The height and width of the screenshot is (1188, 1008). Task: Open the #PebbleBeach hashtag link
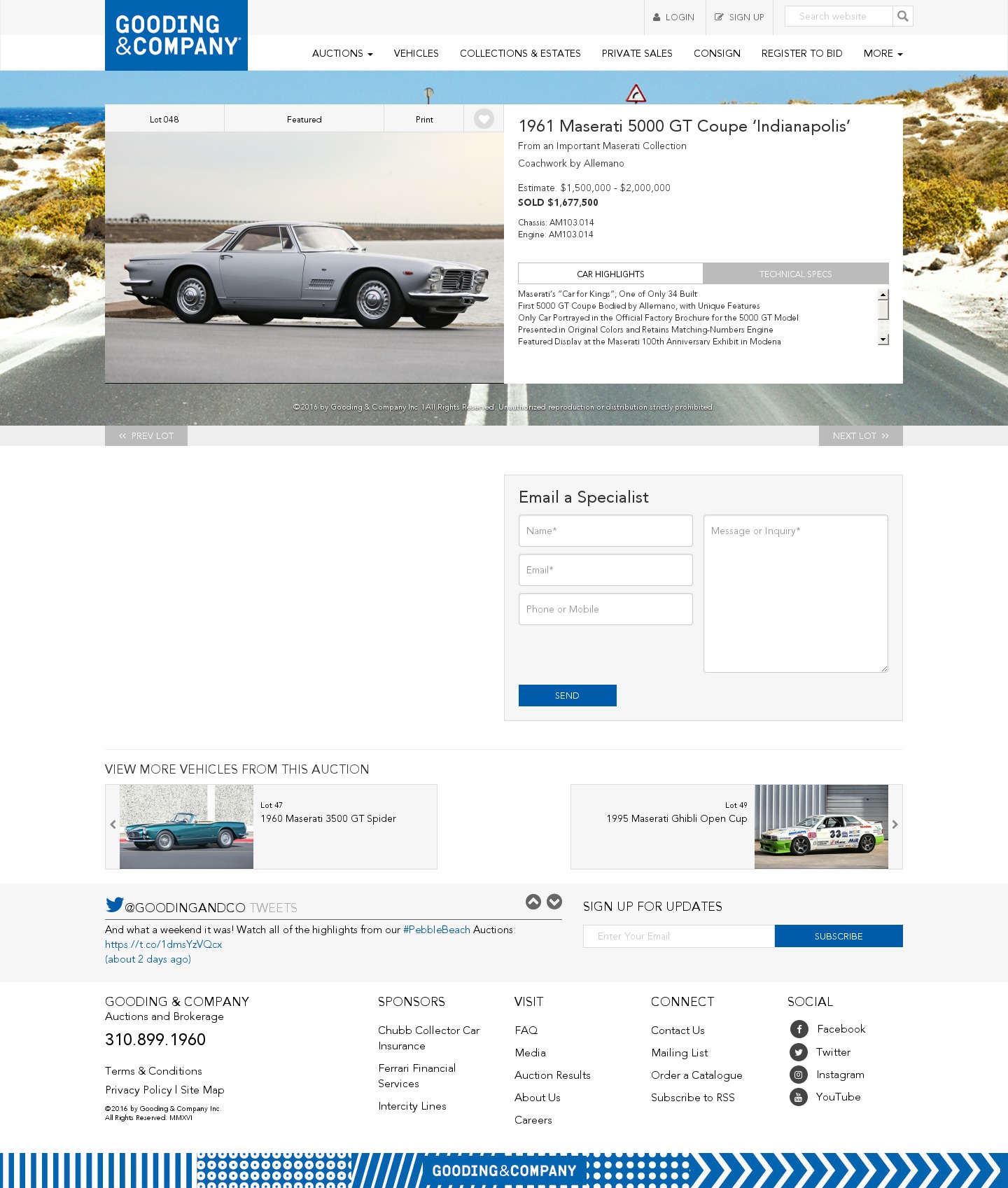click(437, 930)
